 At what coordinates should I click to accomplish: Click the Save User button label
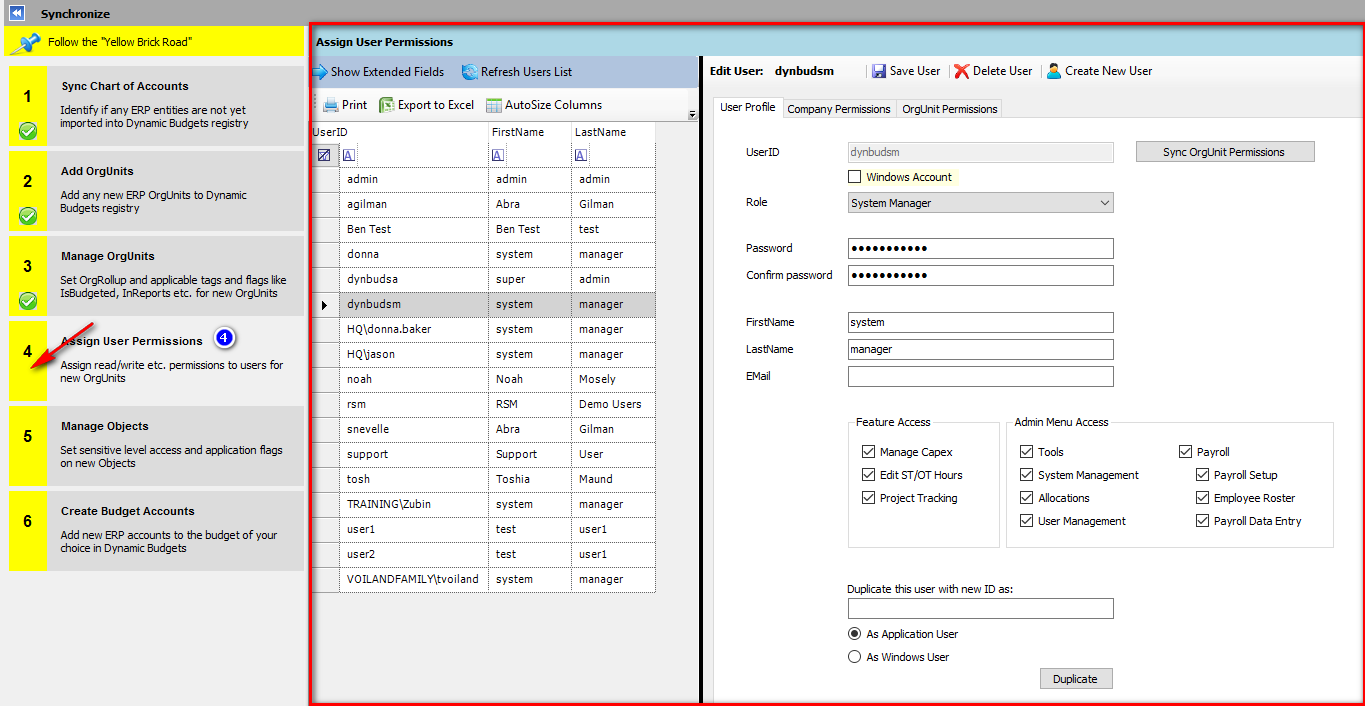pyautogui.click(x=915, y=71)
